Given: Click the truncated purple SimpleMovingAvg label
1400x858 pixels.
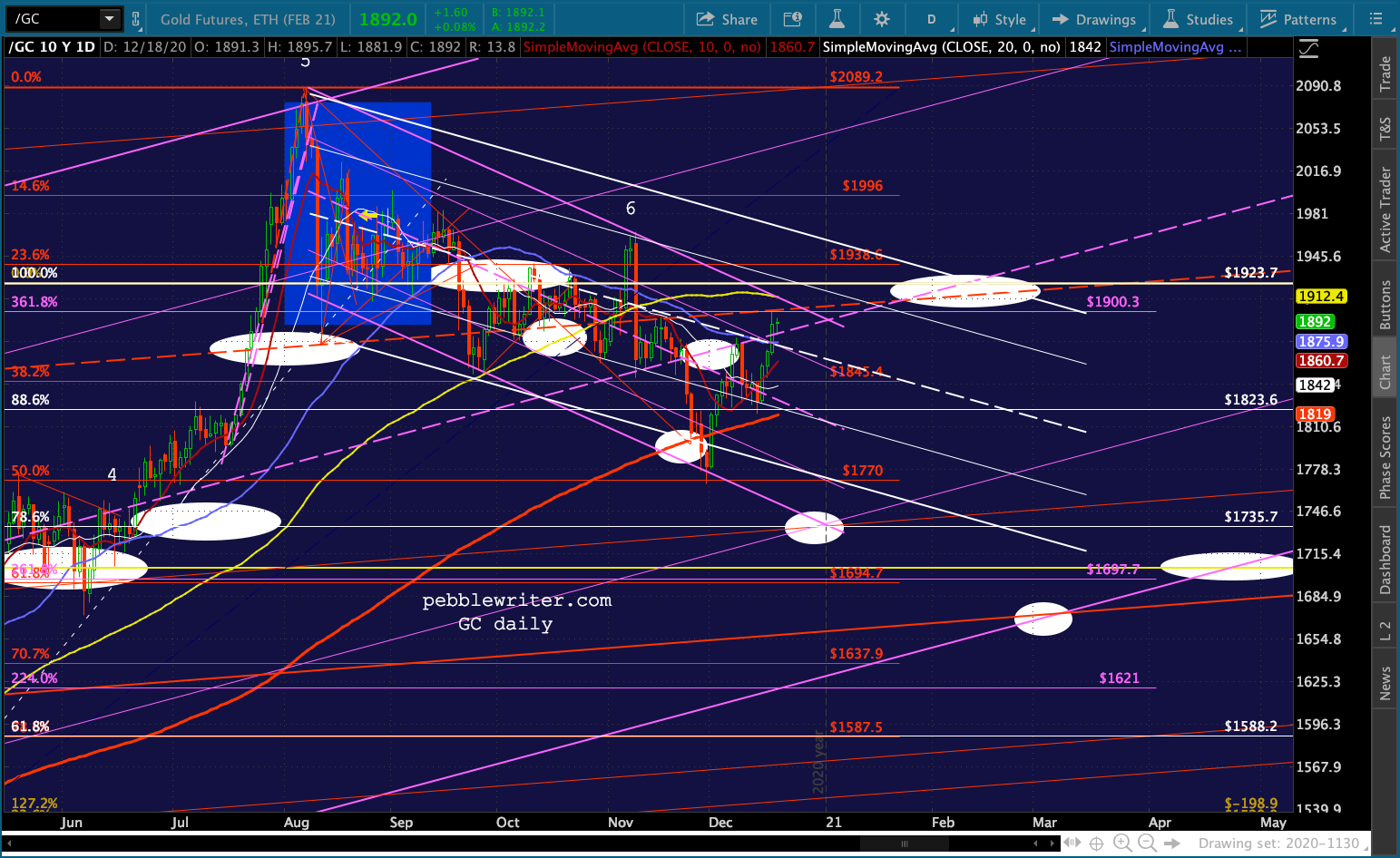Looking at the screenshot, I should 1176,47.
